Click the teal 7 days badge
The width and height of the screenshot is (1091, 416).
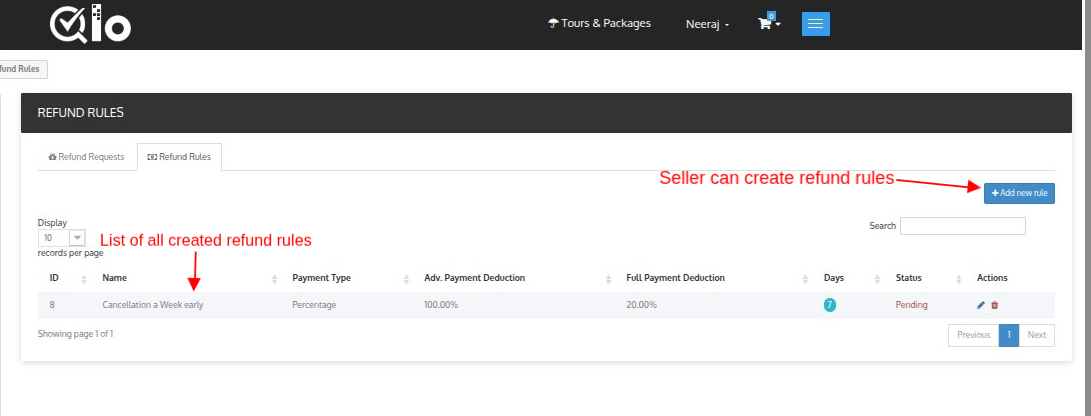[x=829, y=305]
